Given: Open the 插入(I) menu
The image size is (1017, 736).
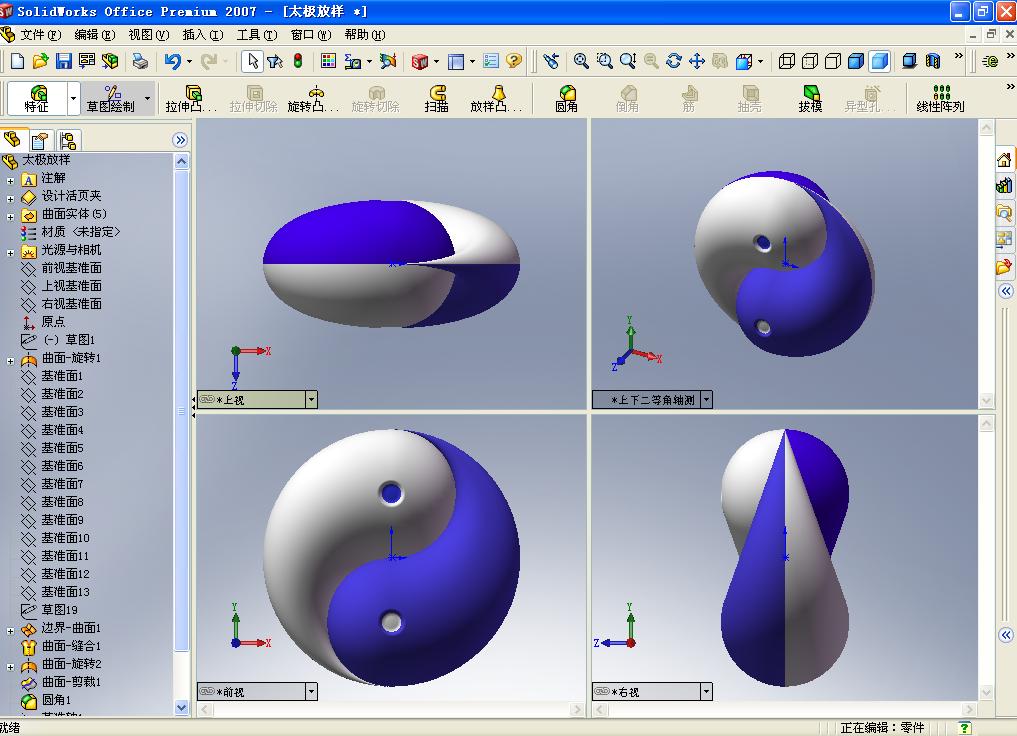Looking at the screenshot, I should tap(202, 34).
